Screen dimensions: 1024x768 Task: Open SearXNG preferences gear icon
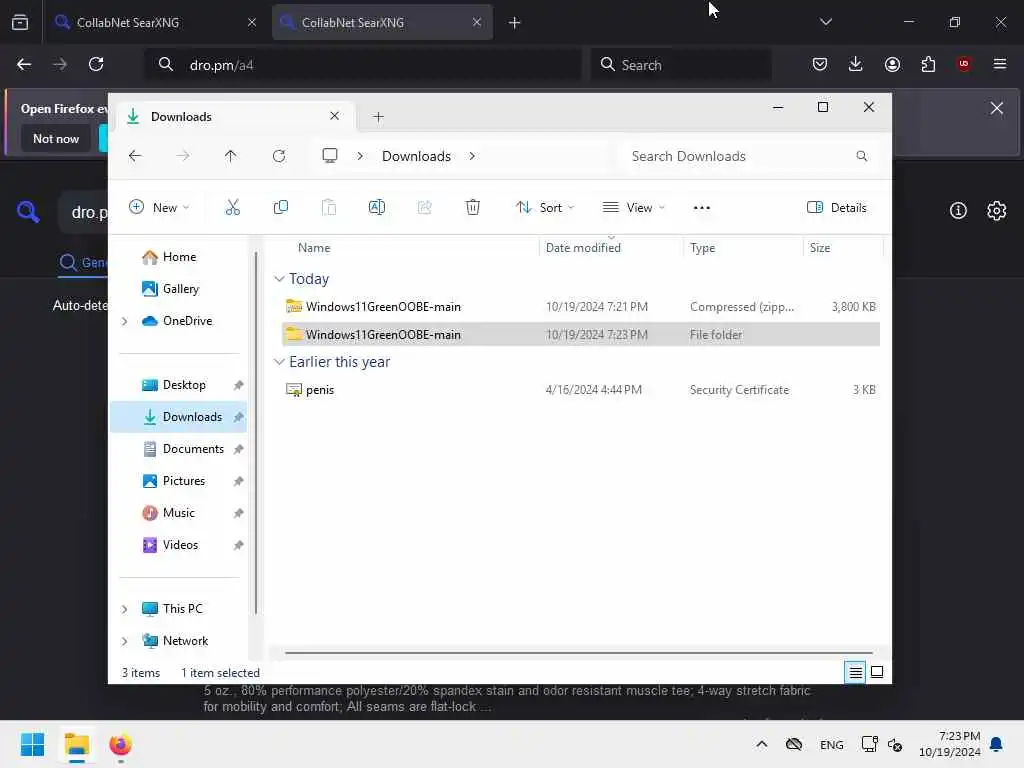point(997,210)
